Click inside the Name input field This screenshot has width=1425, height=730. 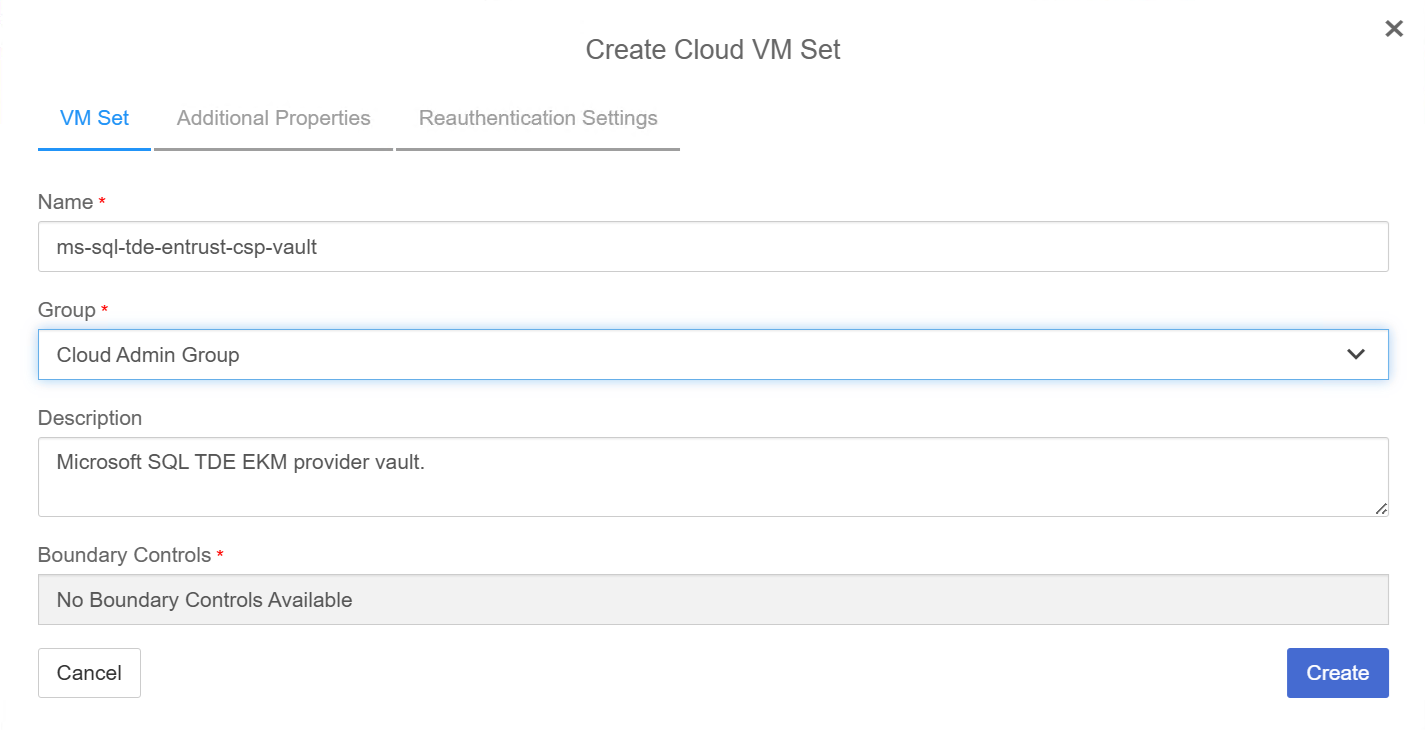point(700,246)
